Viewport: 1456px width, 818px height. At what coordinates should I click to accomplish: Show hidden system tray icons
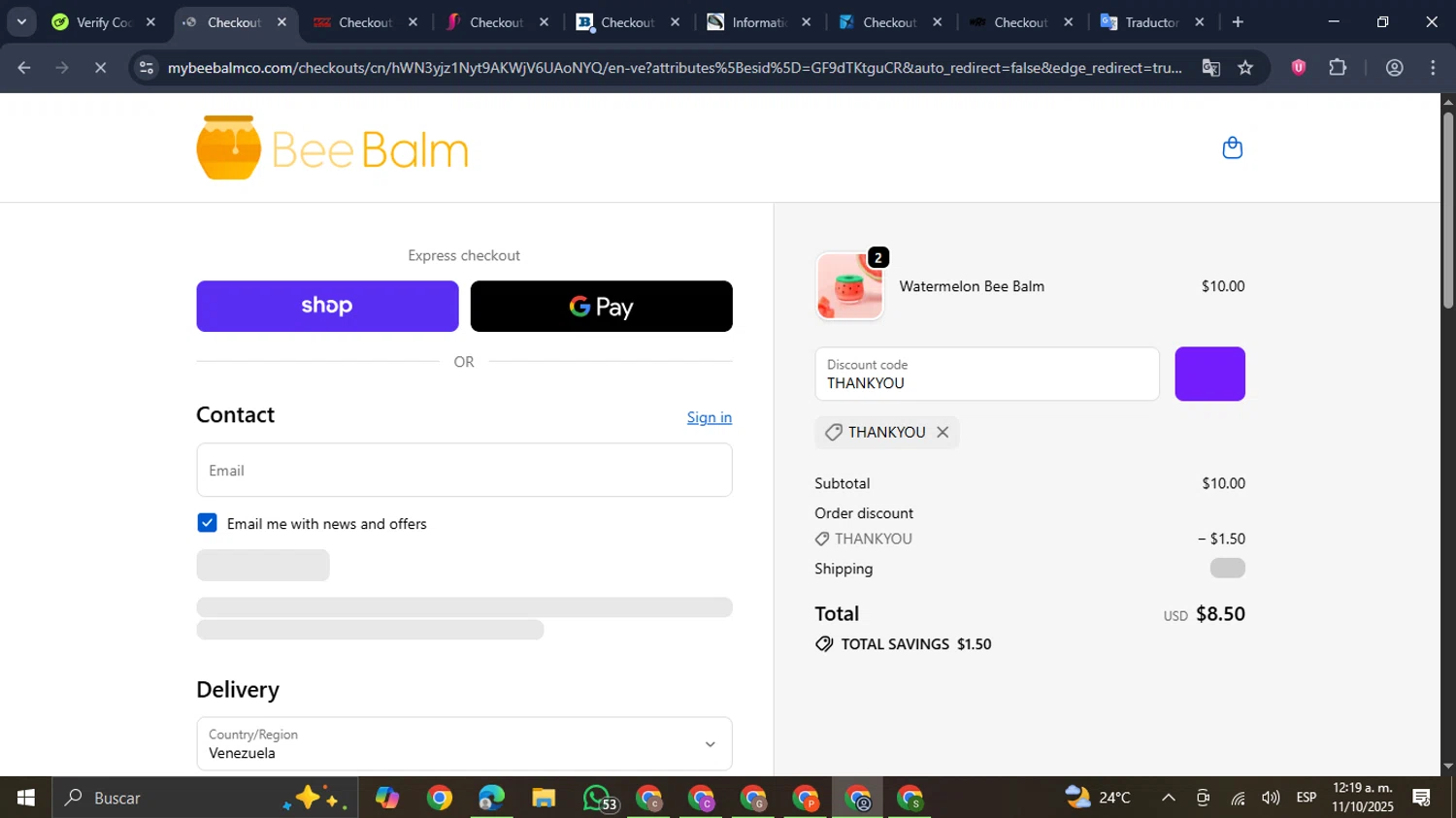tap(1169, 798)
